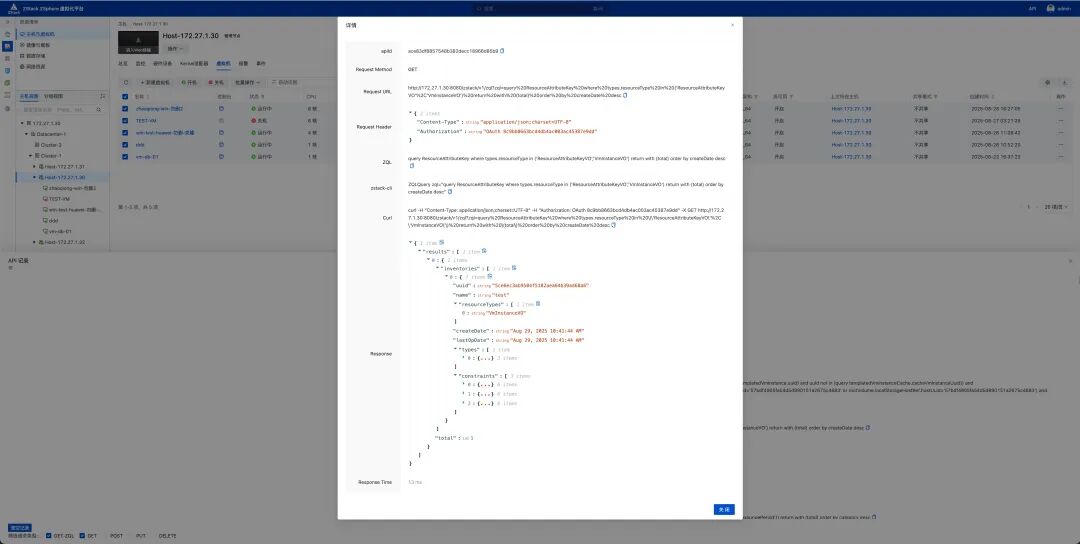Select first host detail tab (overview)
This screenshot has width=1080, height=544.
[123, 63]
